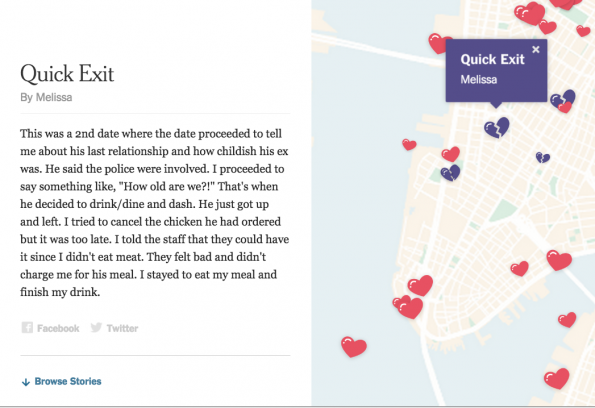
Task: Select the bottom-right red heart marker
Action: point(556,378)
